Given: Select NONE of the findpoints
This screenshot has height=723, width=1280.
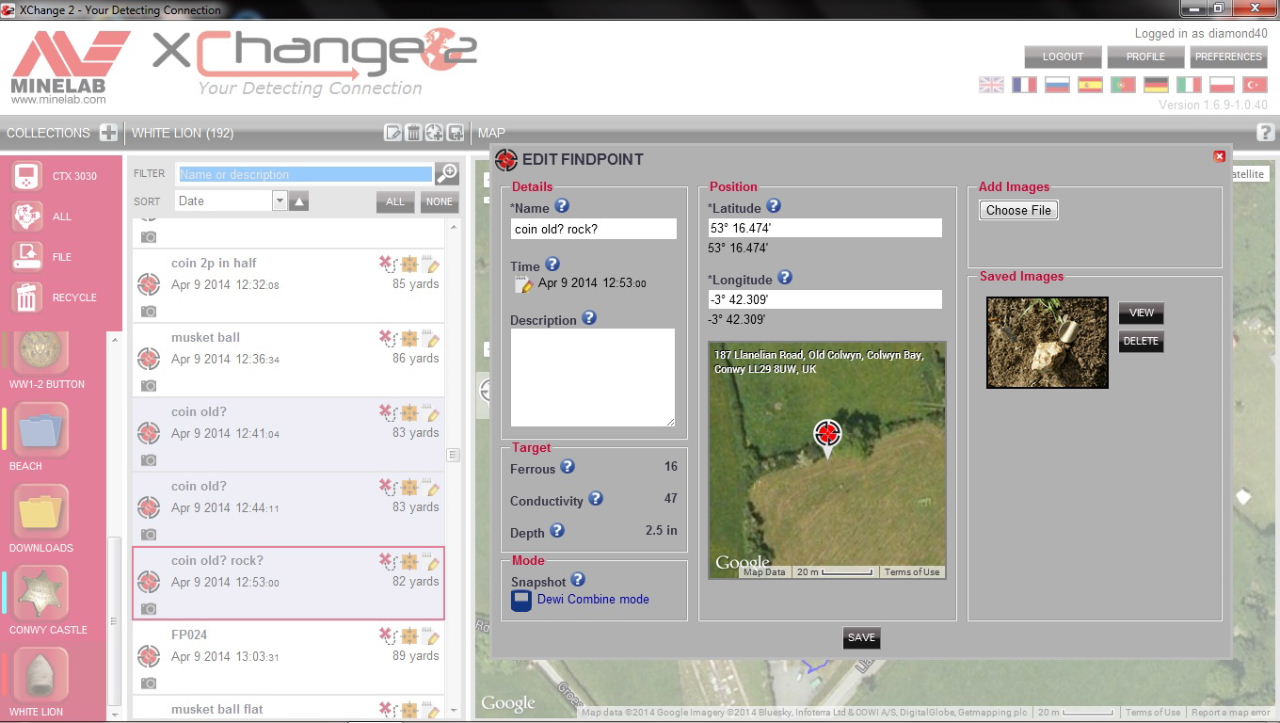Looking at the screenshot, I should click(439, 202).
